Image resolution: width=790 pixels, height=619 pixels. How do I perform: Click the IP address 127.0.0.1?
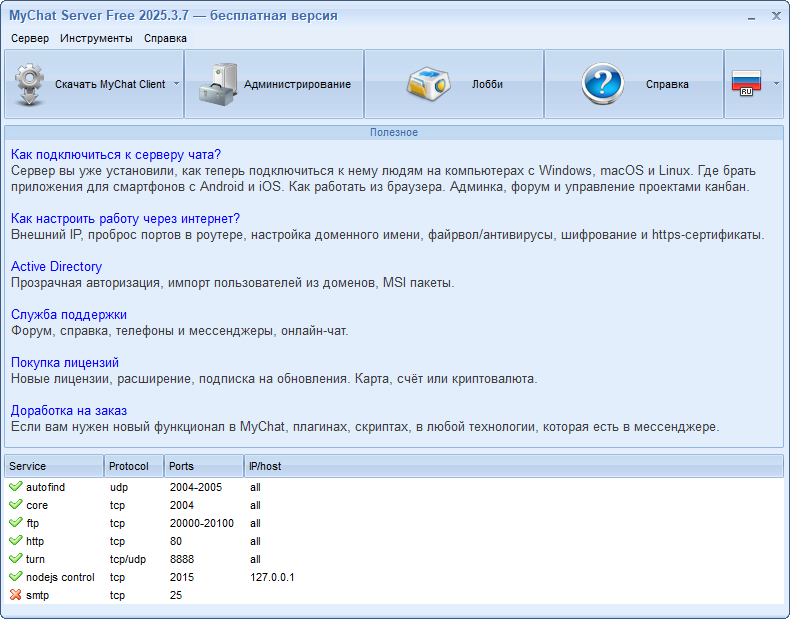click(272, 577)
